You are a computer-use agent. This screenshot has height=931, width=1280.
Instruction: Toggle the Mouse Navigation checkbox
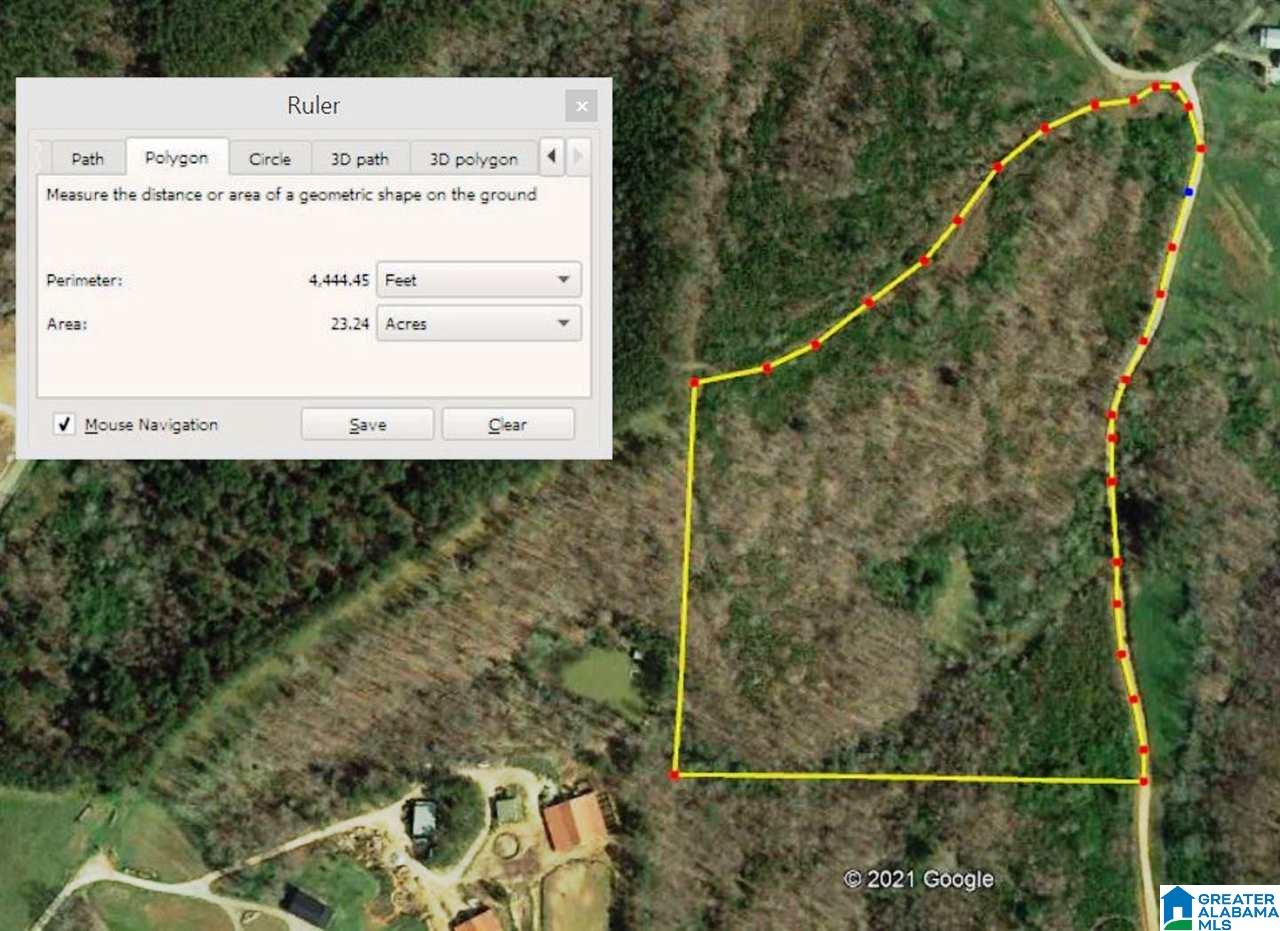pos(64,424)
